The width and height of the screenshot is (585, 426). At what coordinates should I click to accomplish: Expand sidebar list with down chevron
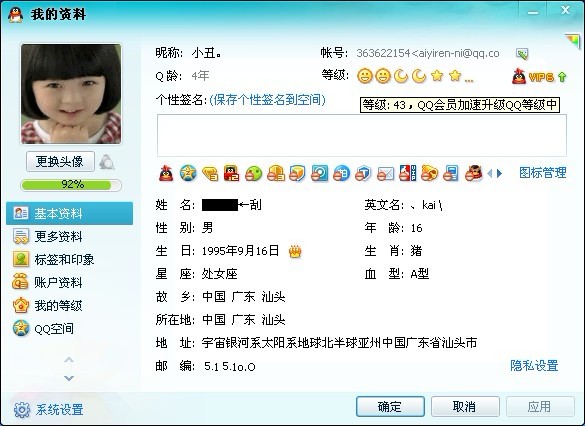[x=69, y=378]
